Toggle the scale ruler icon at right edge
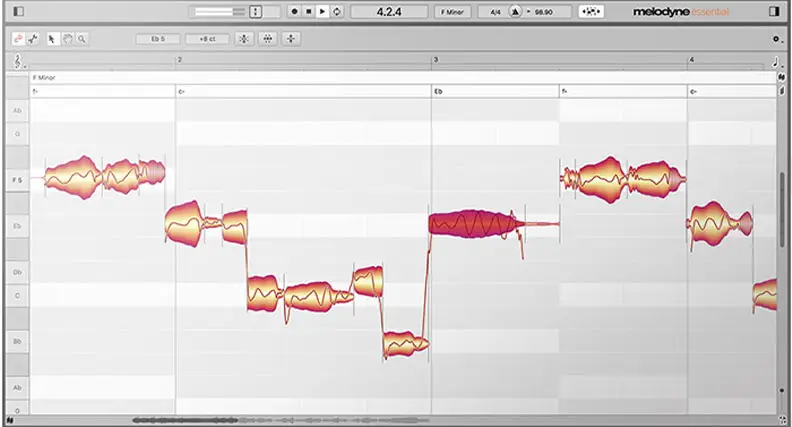 click(x=782, y=78)
